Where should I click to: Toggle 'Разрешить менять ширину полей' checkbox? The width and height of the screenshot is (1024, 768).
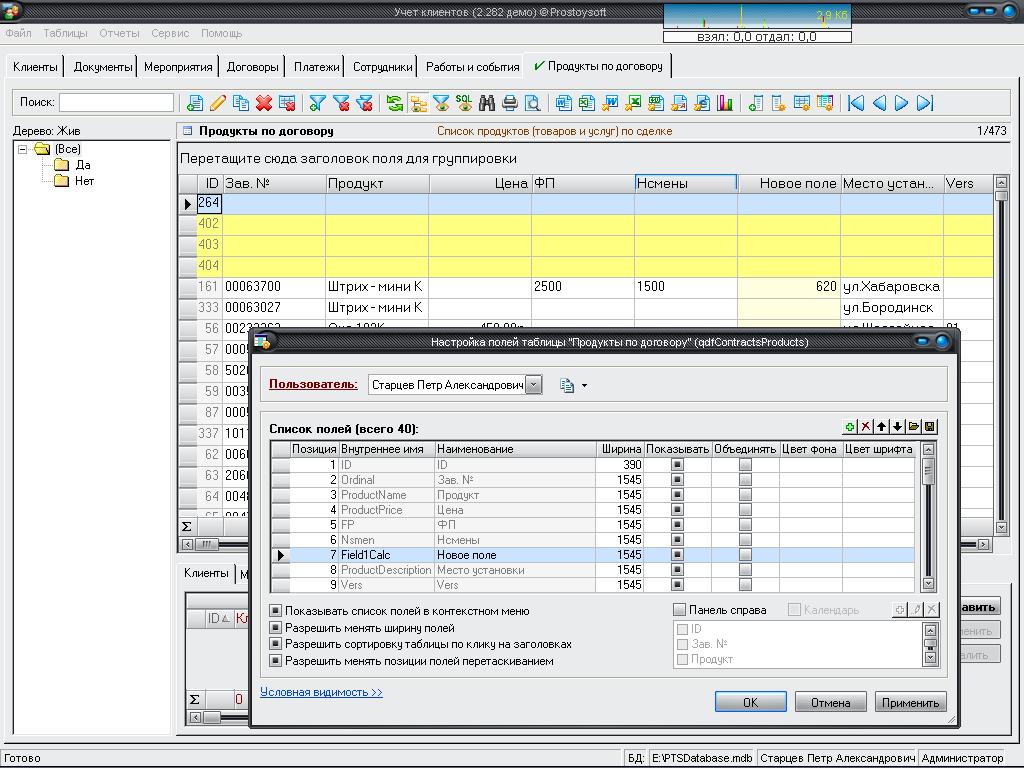click(276, 628)
